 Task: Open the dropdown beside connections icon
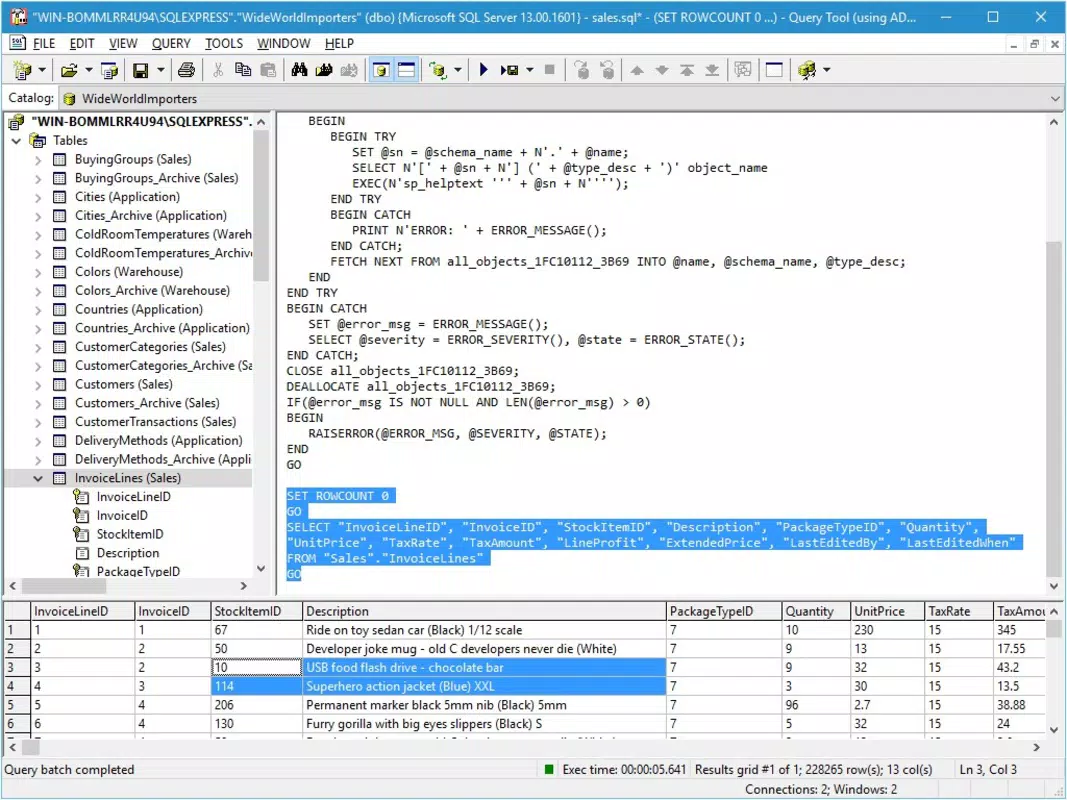827,70
